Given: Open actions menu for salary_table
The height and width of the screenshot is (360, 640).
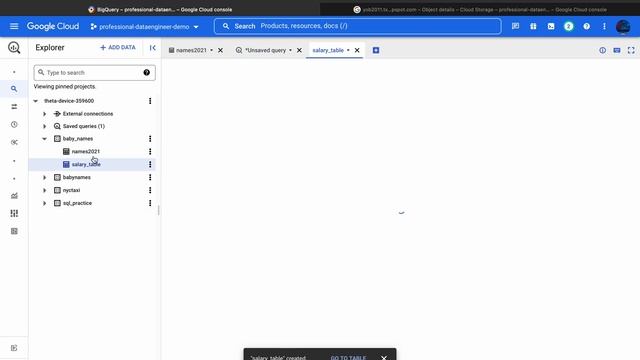Looking at the screenshot, I should 150,164.
